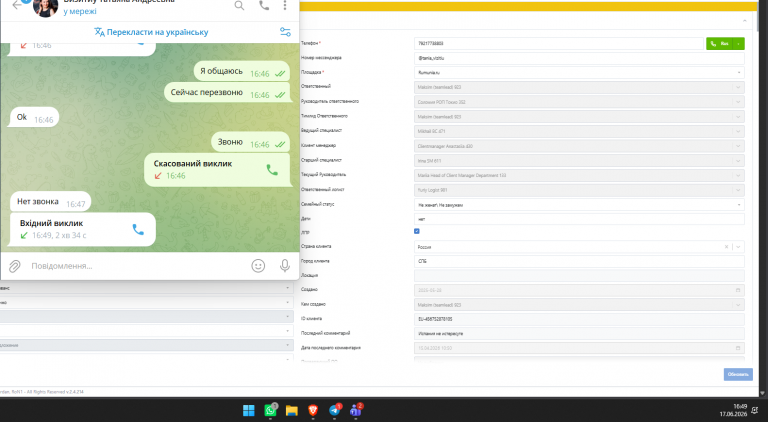The height and width of the screenshot is (422, 768).
Task: Click Перекласти на українську translate link
Action: (151, 32)
